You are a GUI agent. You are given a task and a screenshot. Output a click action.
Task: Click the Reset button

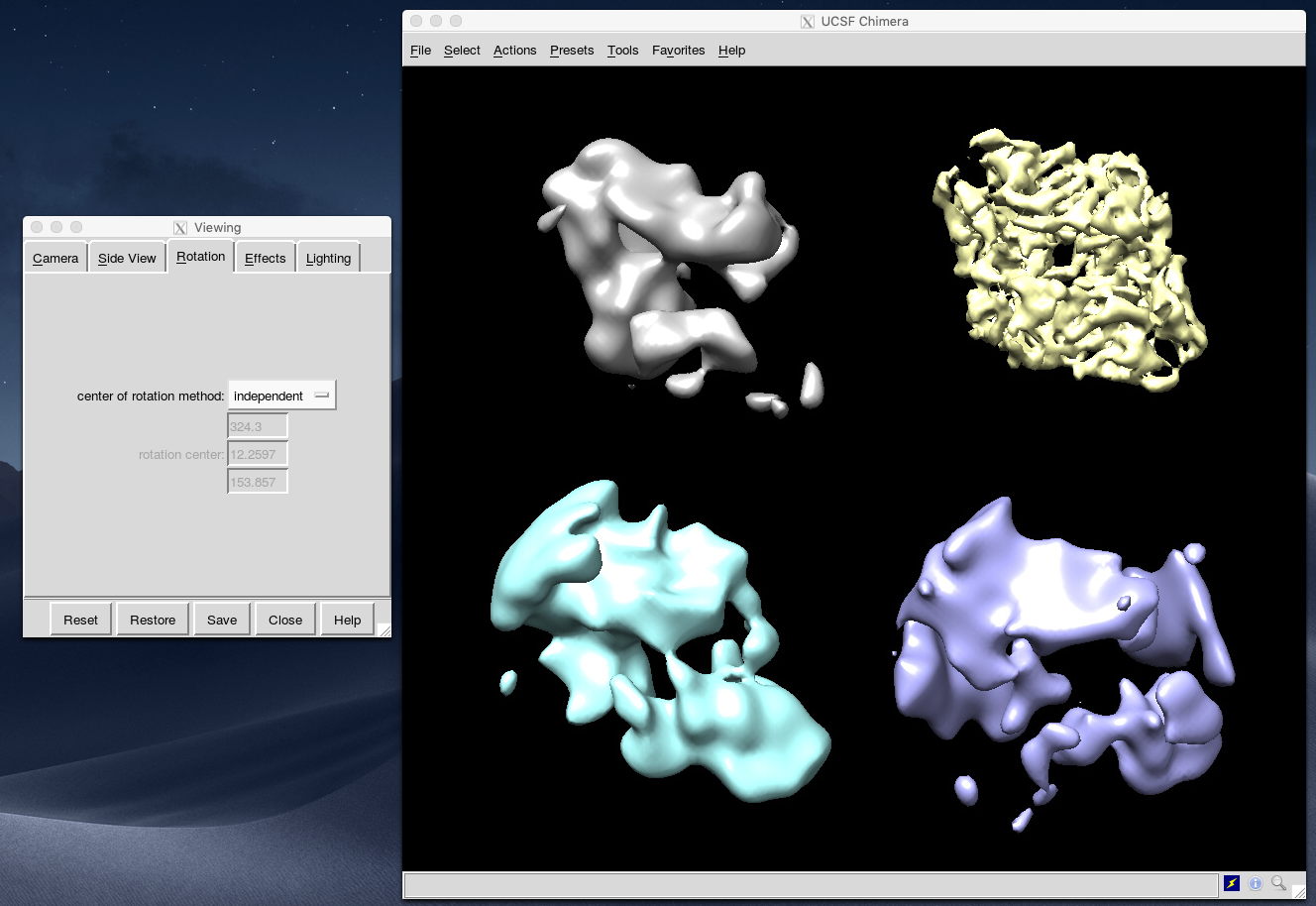[x=80, y=620]
